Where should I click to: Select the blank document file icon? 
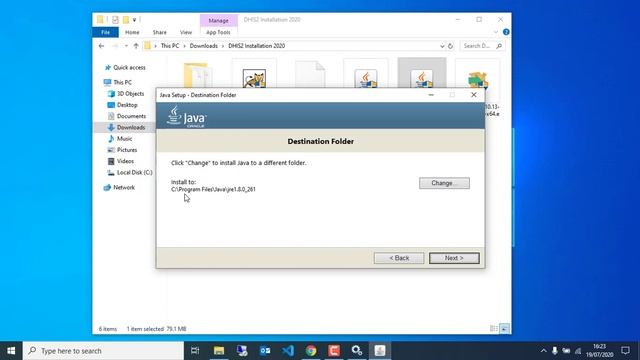coord(310,74)
